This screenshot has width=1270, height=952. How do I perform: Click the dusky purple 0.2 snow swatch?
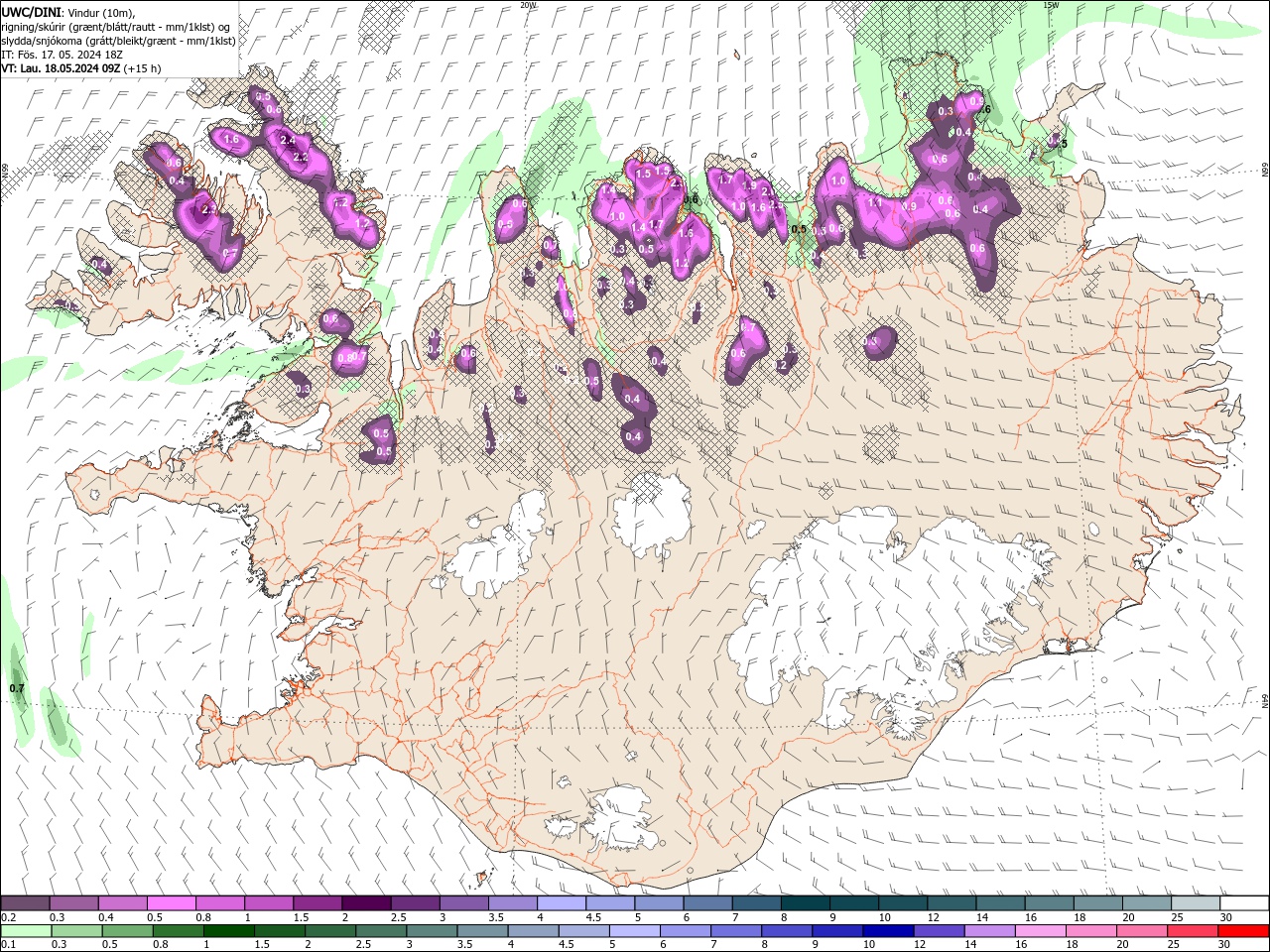coord(25,903)
